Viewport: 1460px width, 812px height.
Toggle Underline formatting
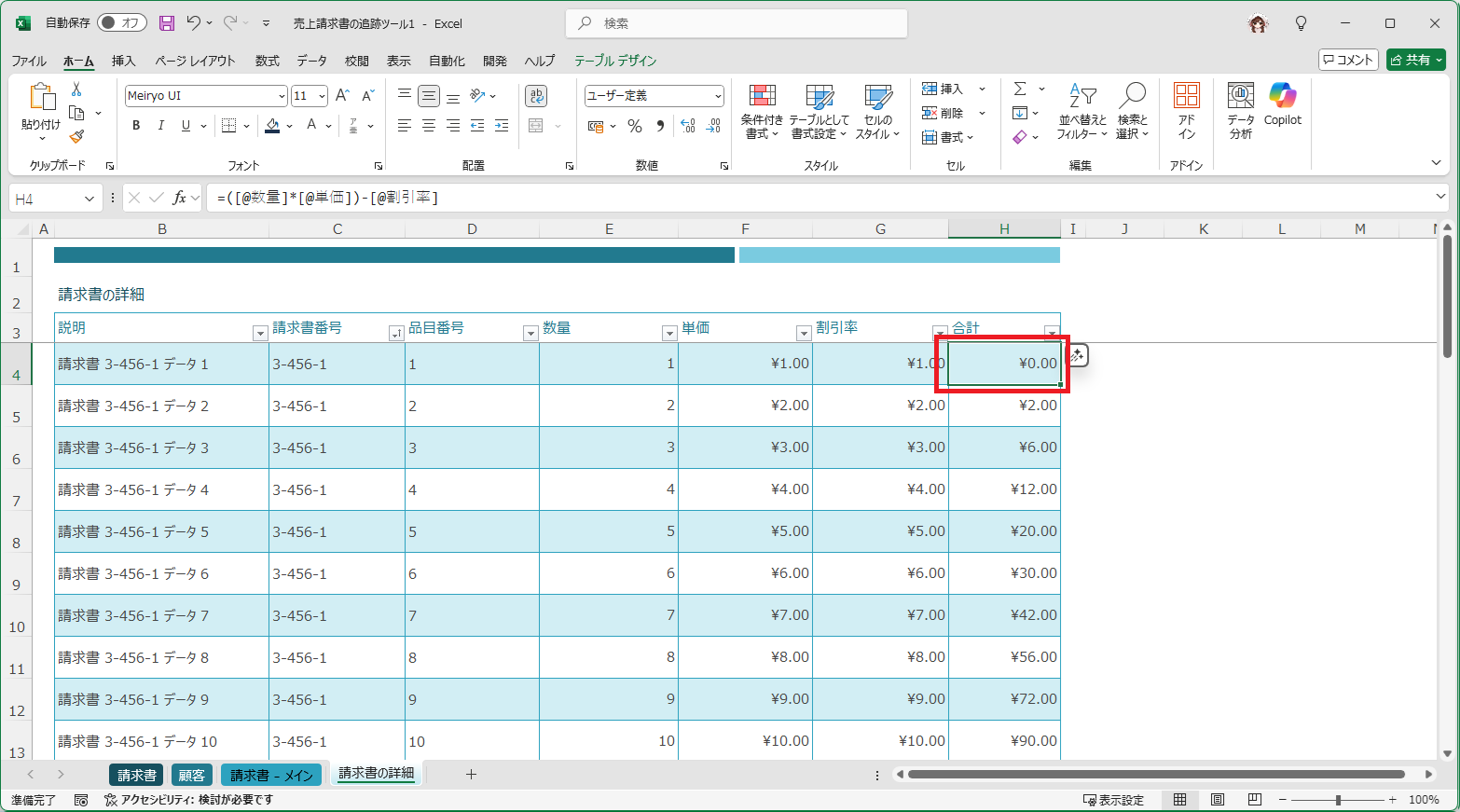point(186,126)
